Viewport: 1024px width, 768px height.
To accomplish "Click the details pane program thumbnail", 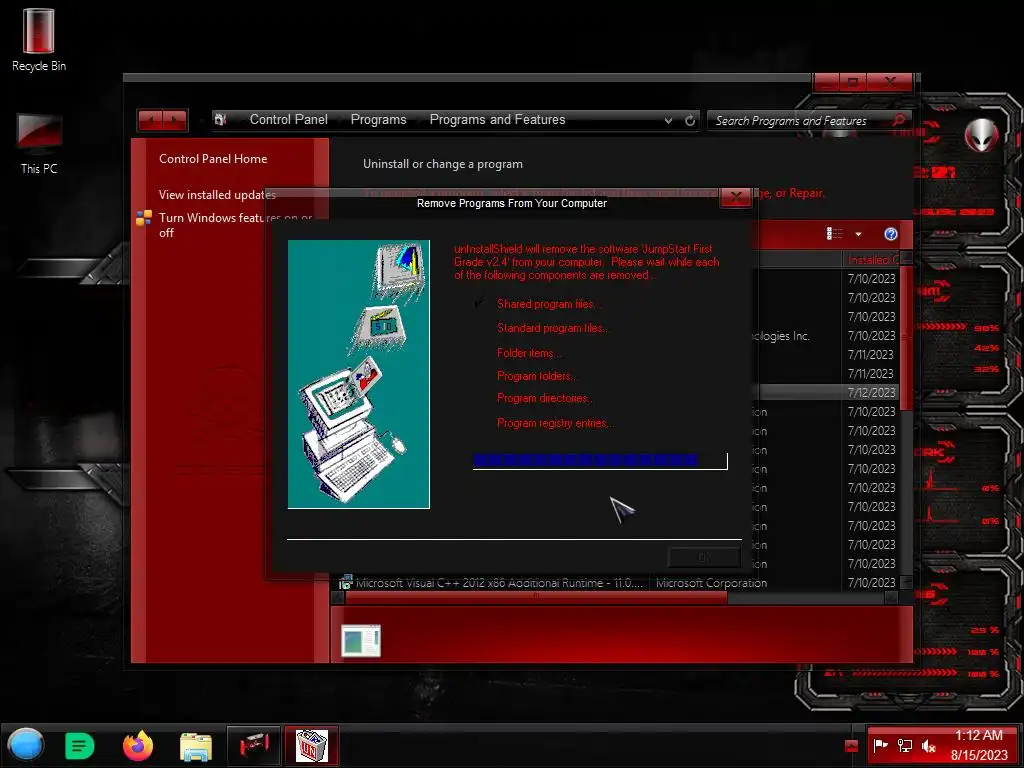I will pyautogui.click(x=360, y=641).
